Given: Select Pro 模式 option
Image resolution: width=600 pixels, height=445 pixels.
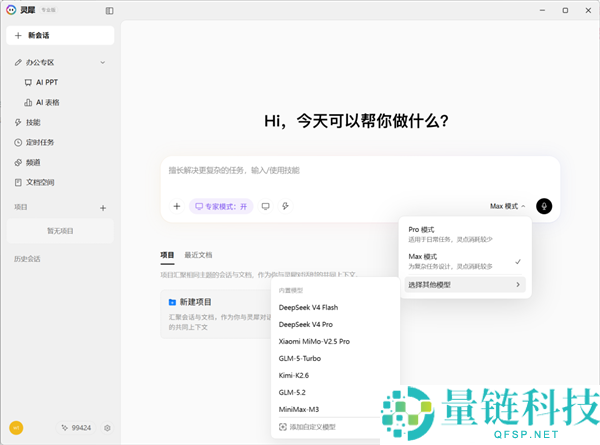Looking at the screenshot, I should (x=465, y=234).
